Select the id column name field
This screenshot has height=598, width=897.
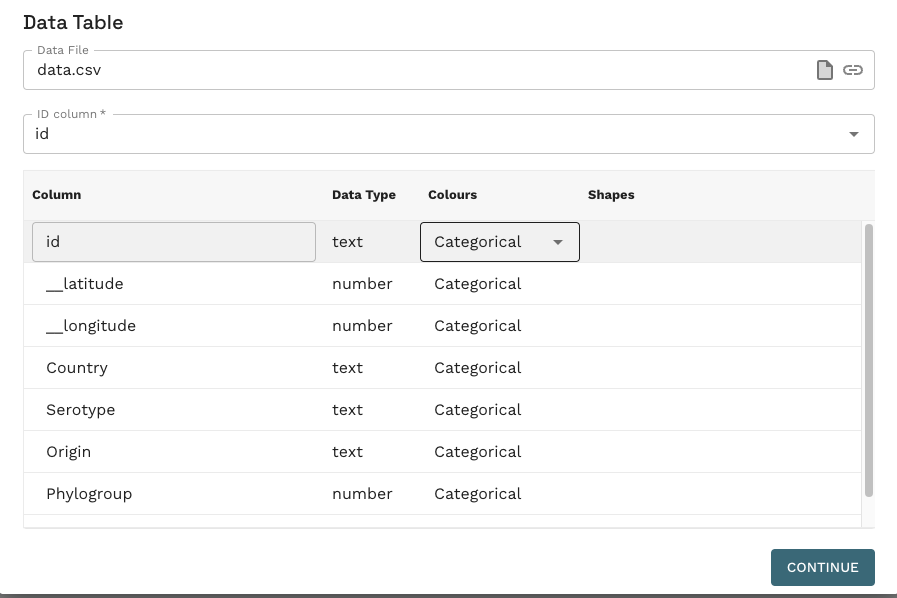tap(174, 242)
